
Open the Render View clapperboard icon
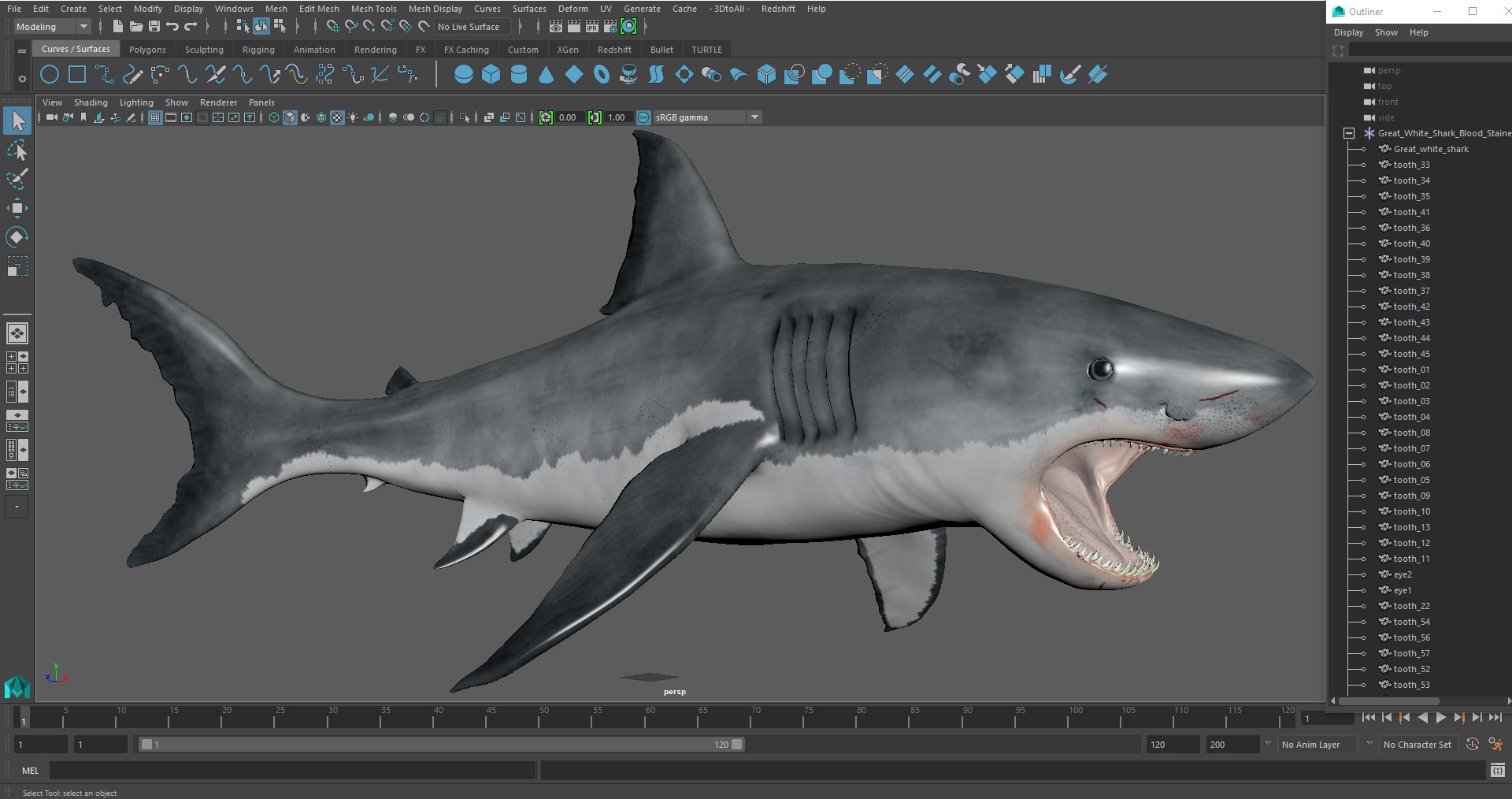(556, 27)
